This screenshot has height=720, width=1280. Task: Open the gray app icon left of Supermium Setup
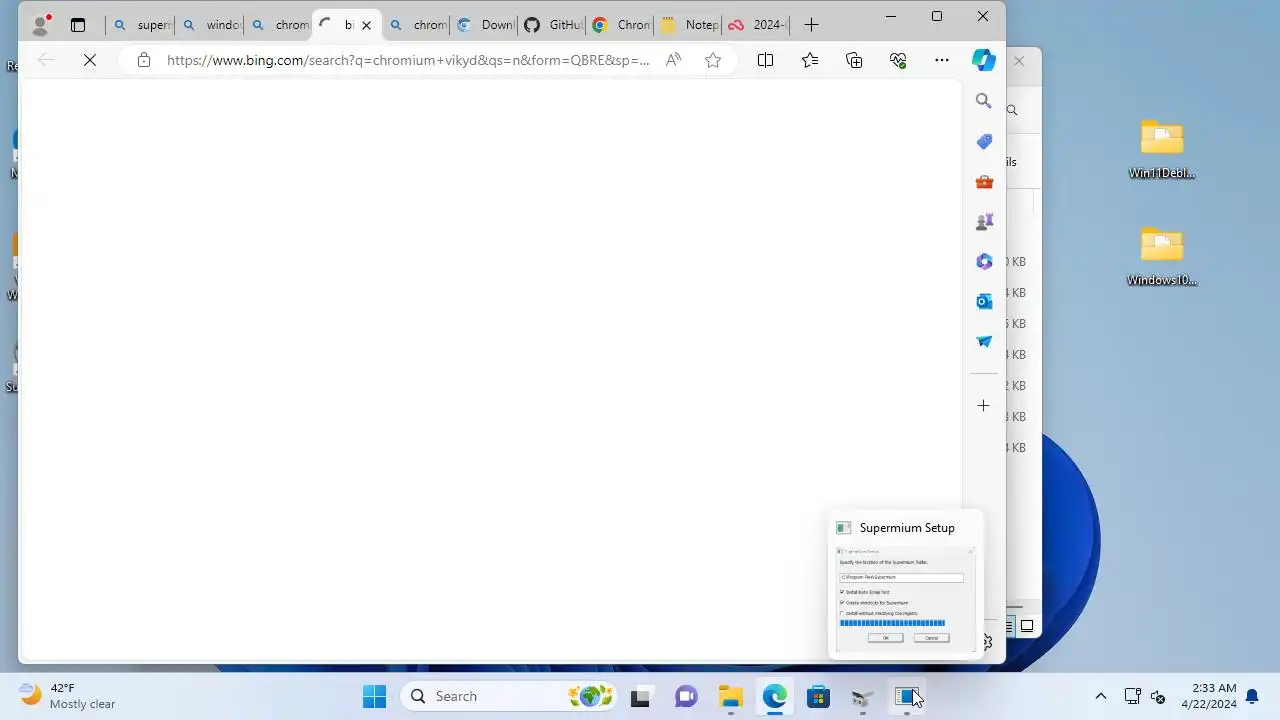[x=863, y=696]
